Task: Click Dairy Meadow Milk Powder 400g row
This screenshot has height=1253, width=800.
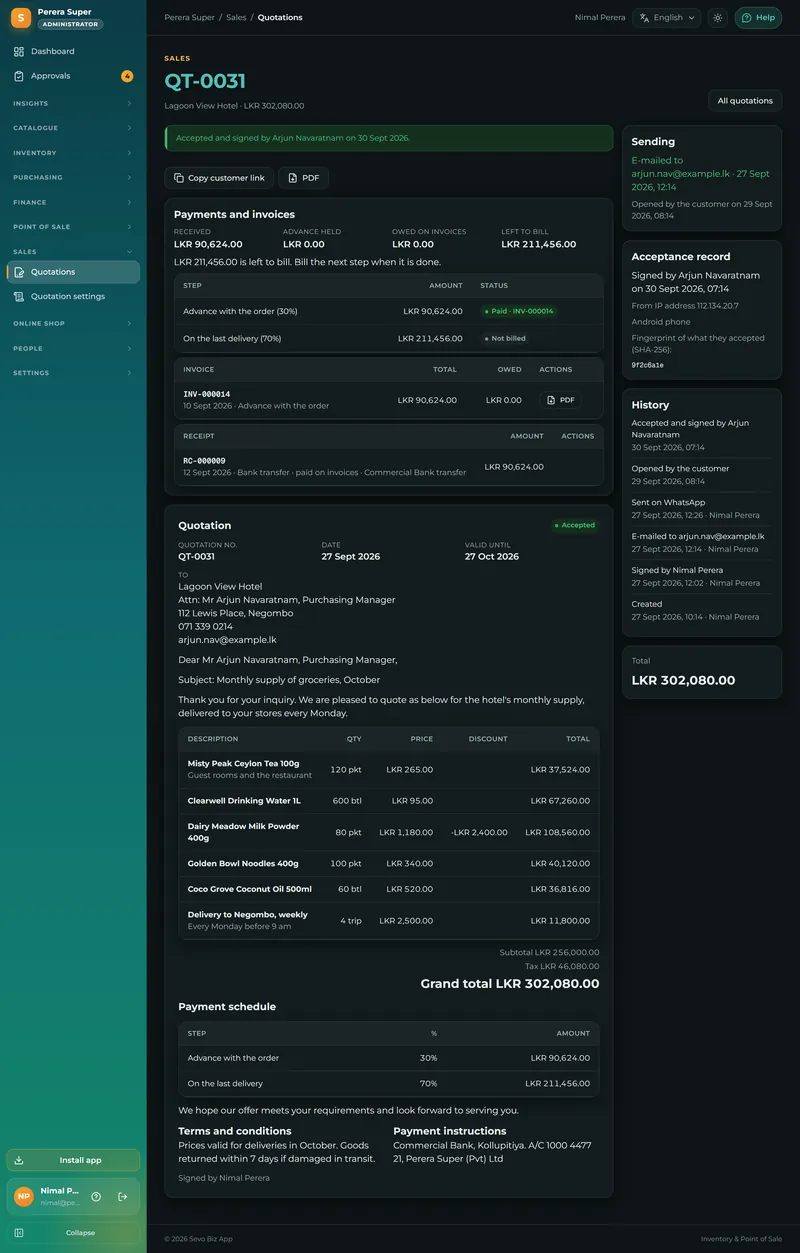Action: tap(389, 832)
